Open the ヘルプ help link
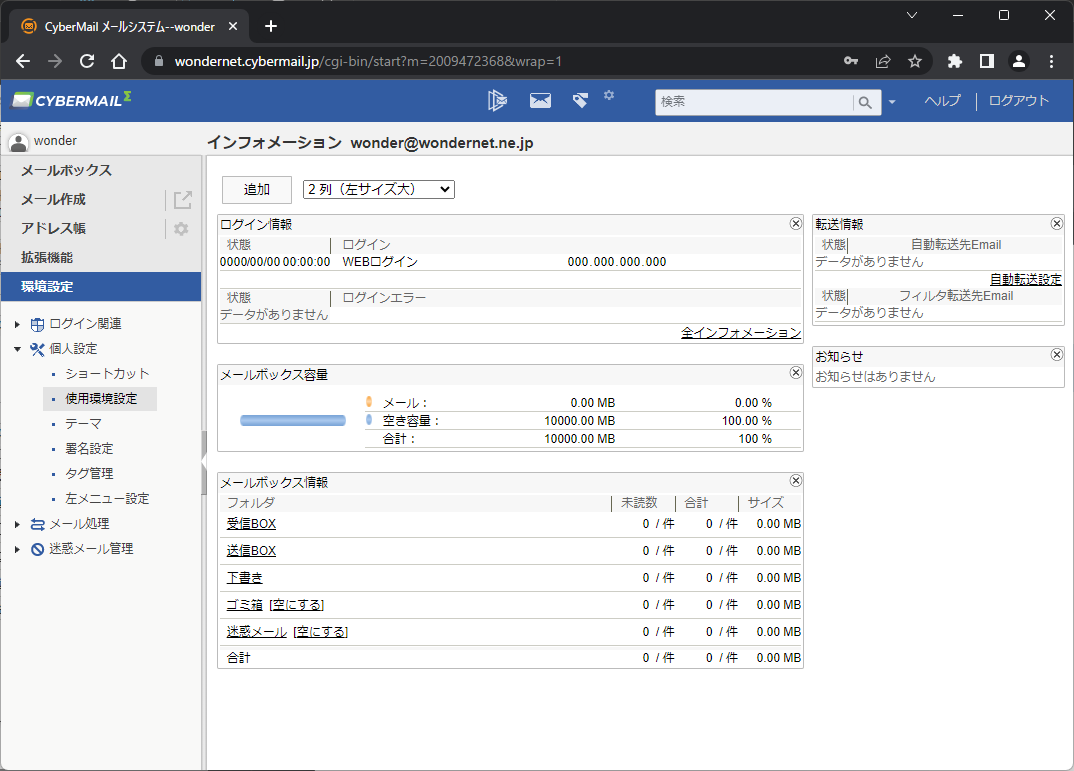 click(942, 101)
